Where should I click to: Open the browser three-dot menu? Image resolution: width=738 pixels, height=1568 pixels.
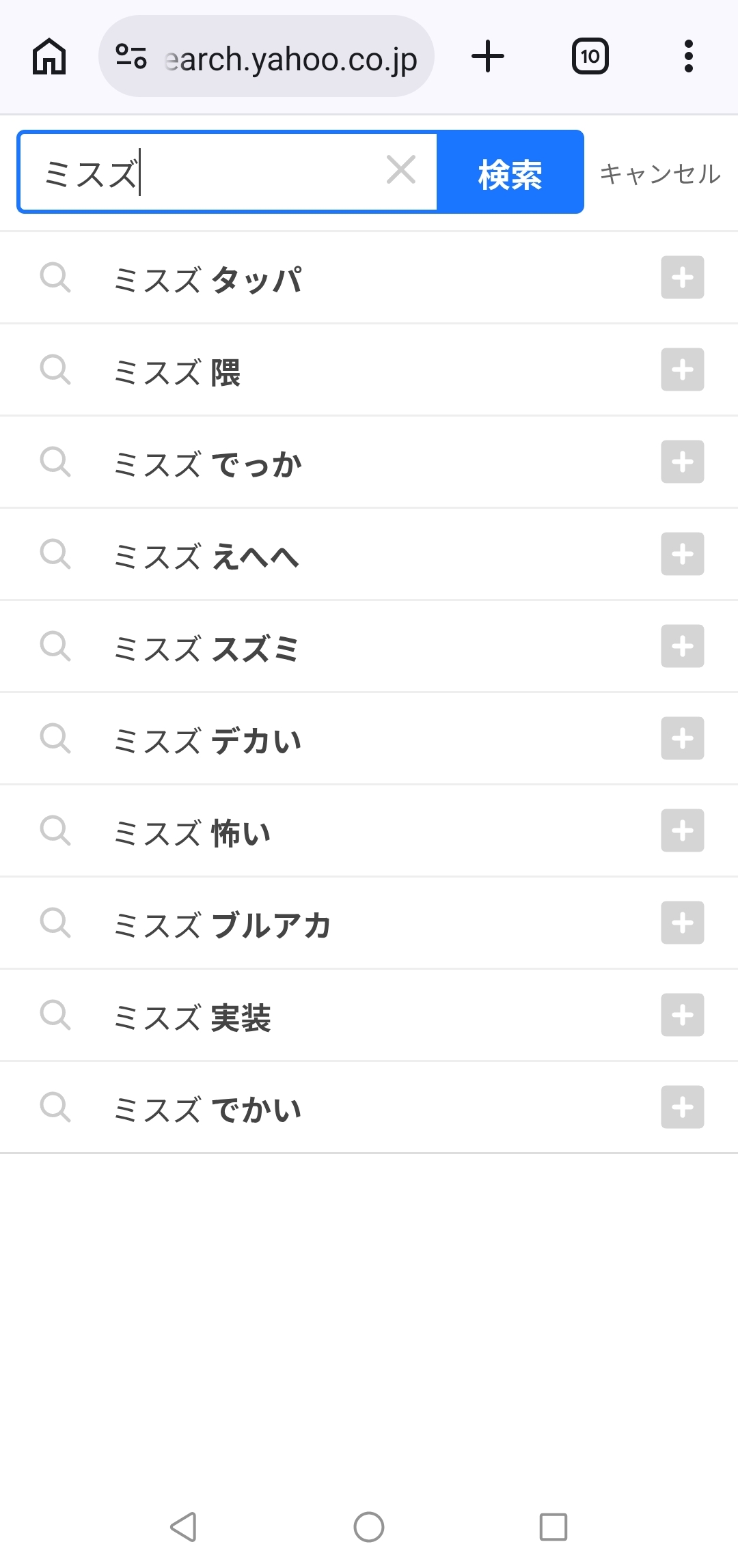click(x=688, y=57)
